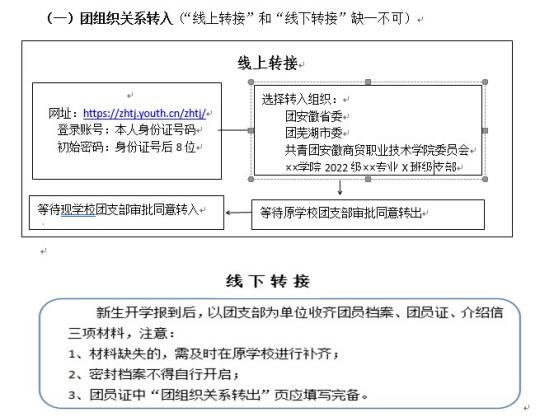Select the left-middle resize handle
Image resolution: width=554 pixels, height=417 pixels.
coord(251,131)
